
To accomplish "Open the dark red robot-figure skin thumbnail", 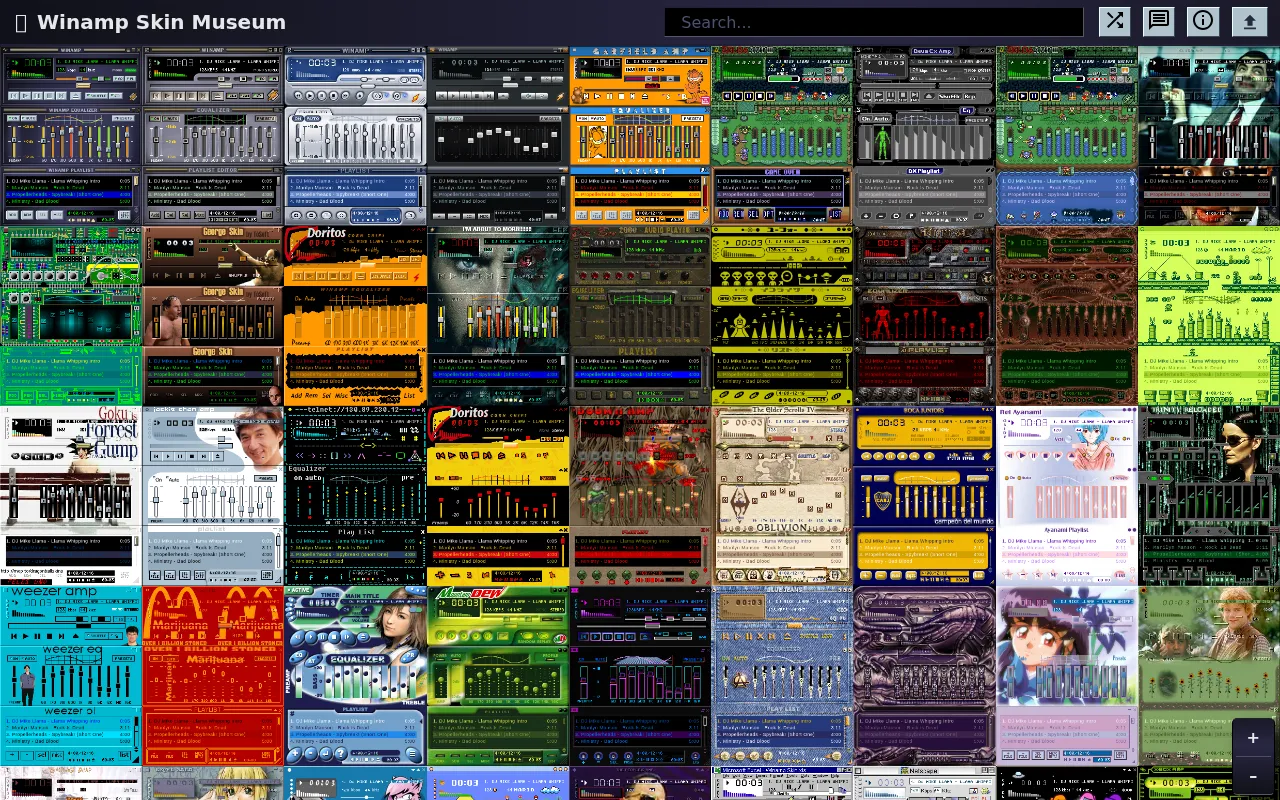I will tap(924, 315).
